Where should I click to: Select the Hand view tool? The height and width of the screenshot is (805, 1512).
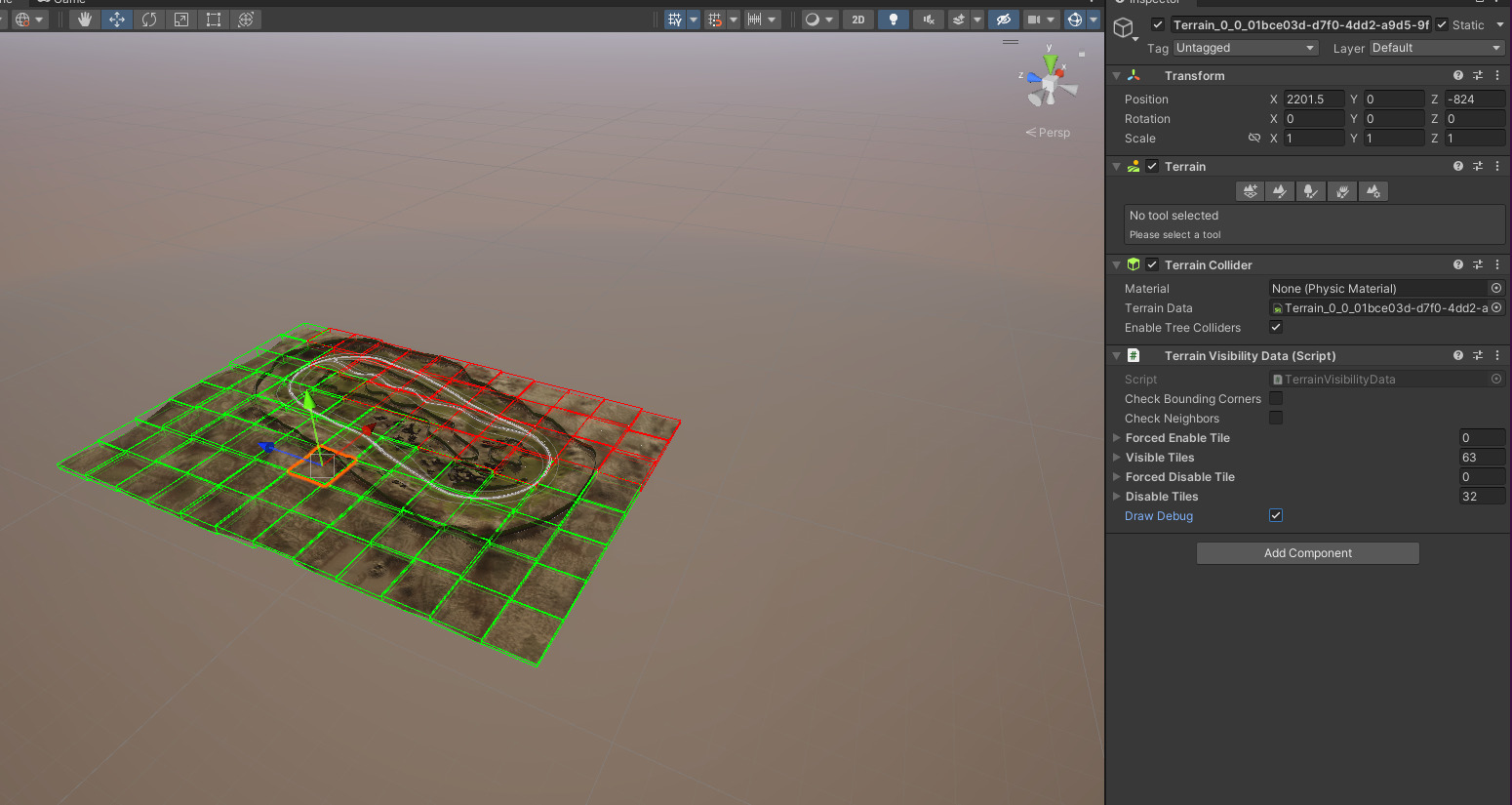[x=85, y=20]
